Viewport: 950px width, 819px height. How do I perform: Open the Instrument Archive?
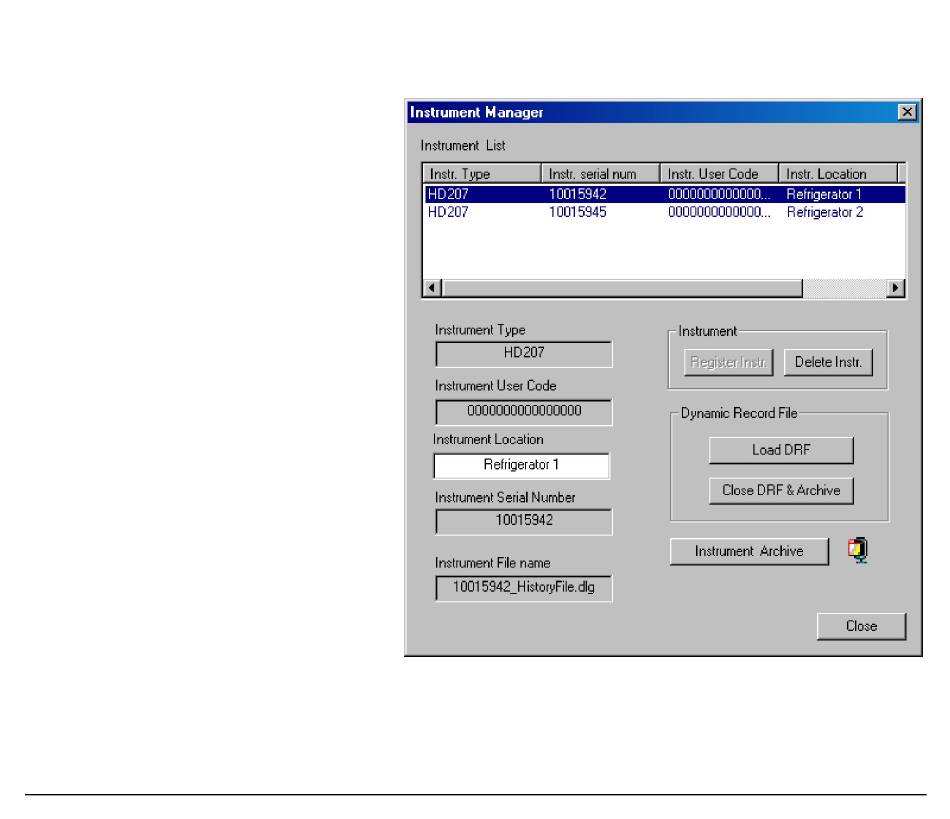coord(749,551)
